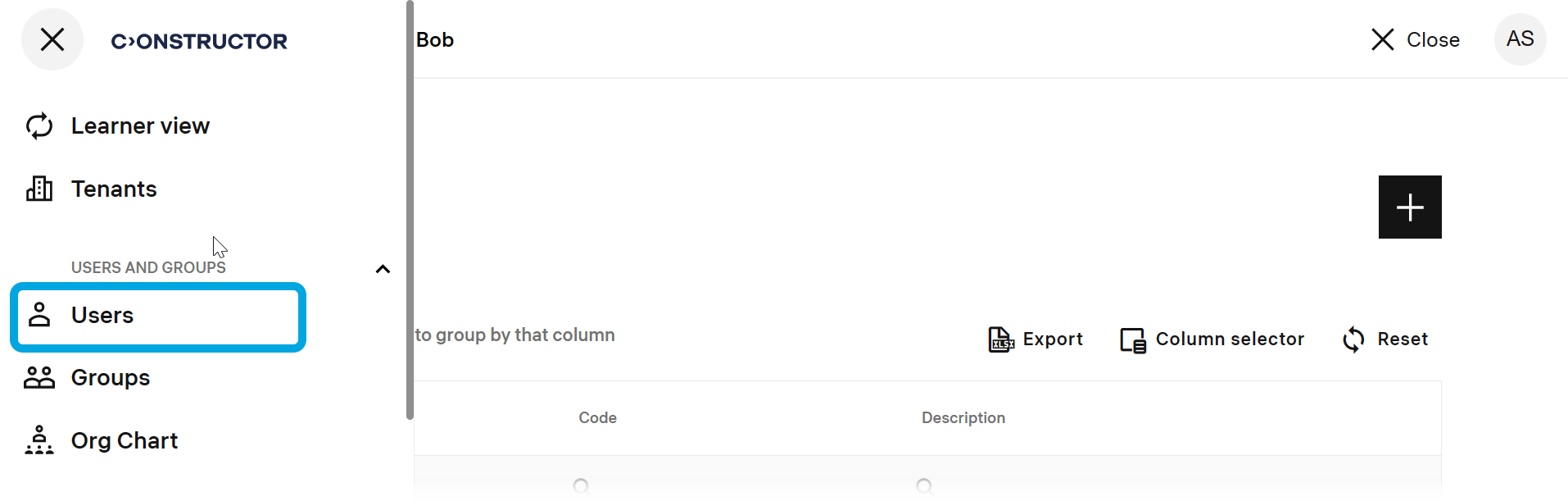This screenshot has height=501, width=1568.
Task: Close the navigation menu with X icon
Action: pos(52,39)
